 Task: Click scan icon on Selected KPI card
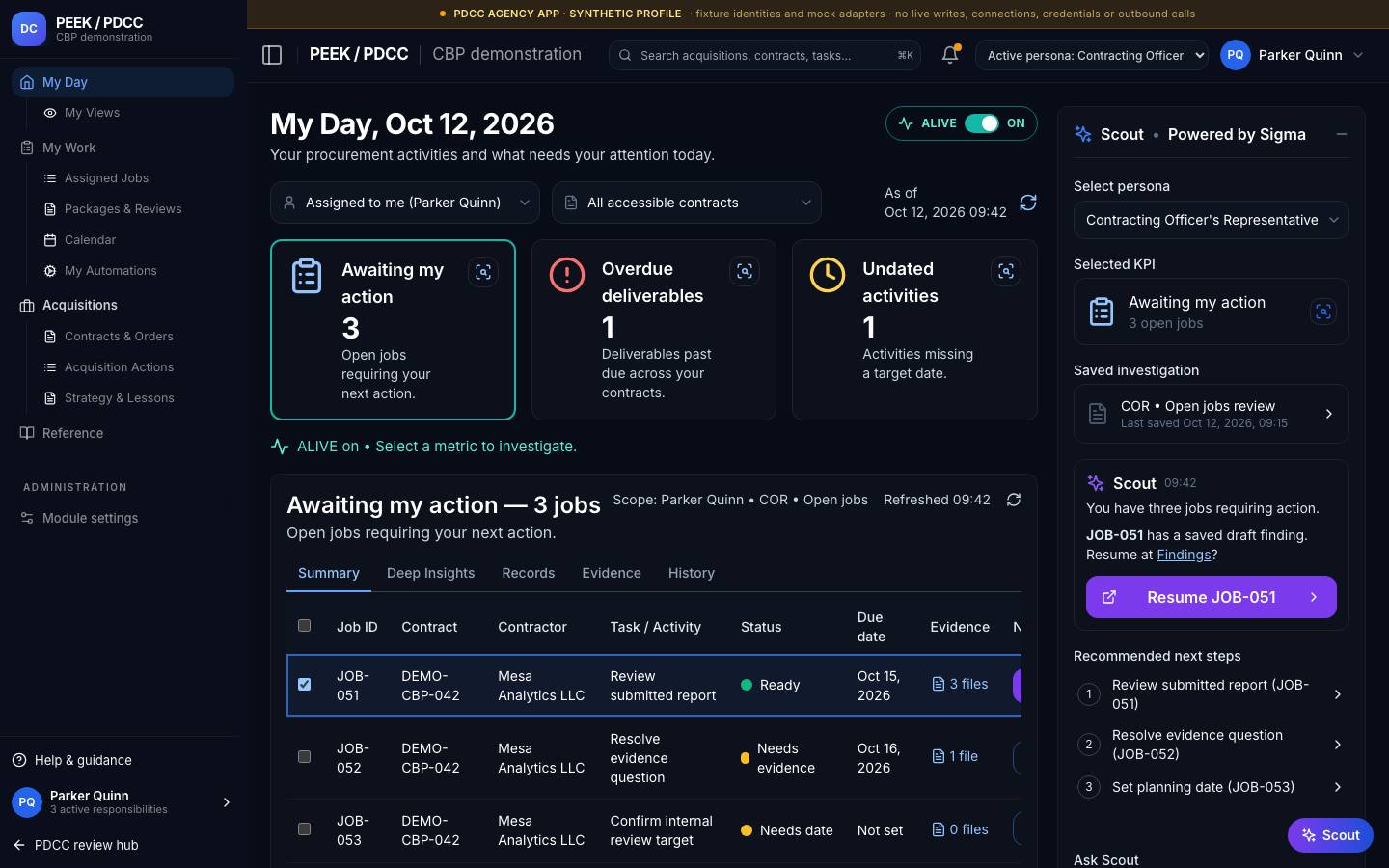(1323, 312)
